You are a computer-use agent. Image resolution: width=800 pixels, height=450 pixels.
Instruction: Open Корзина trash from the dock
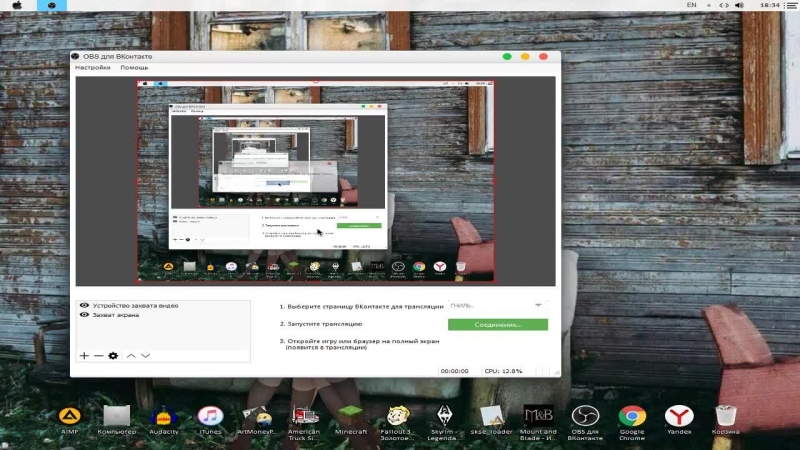click(726, 420)
